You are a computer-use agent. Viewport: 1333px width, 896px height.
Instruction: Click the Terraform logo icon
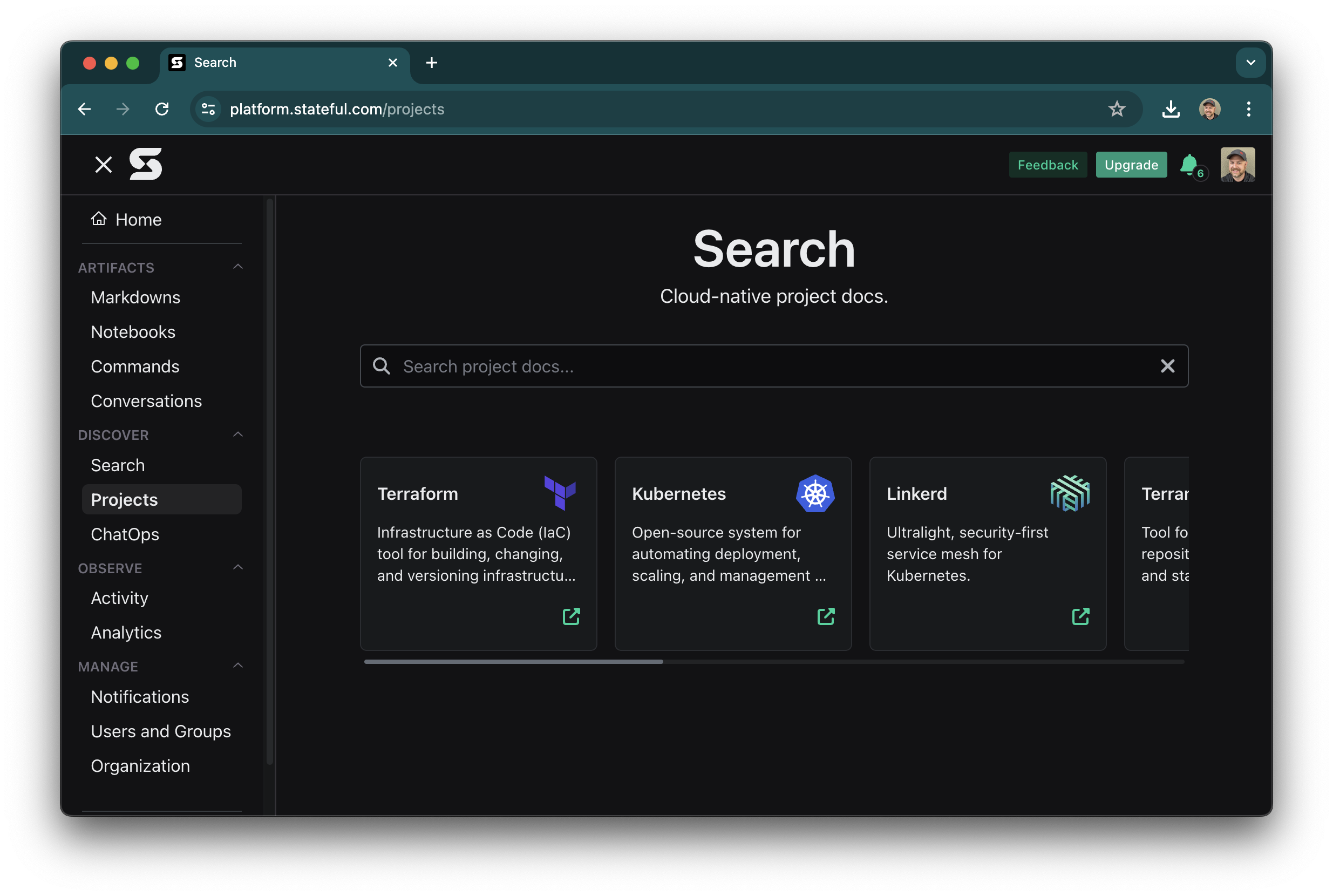coord(560,493)
